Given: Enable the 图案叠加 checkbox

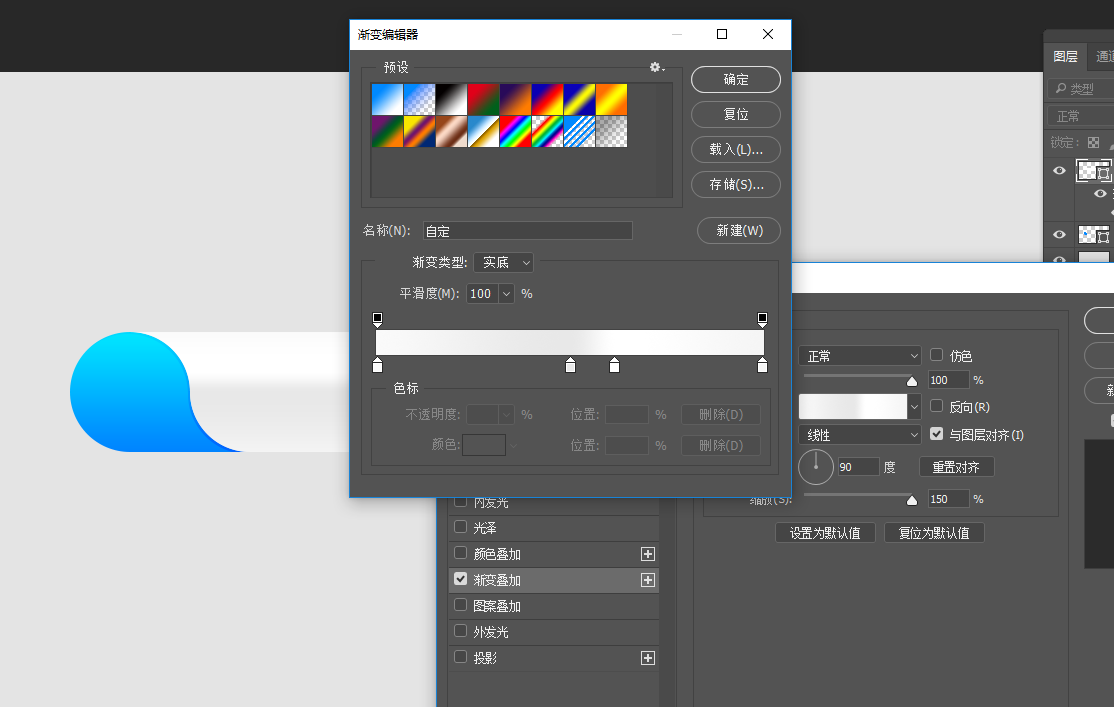Looking at the screenshot, I should [460, 605].
